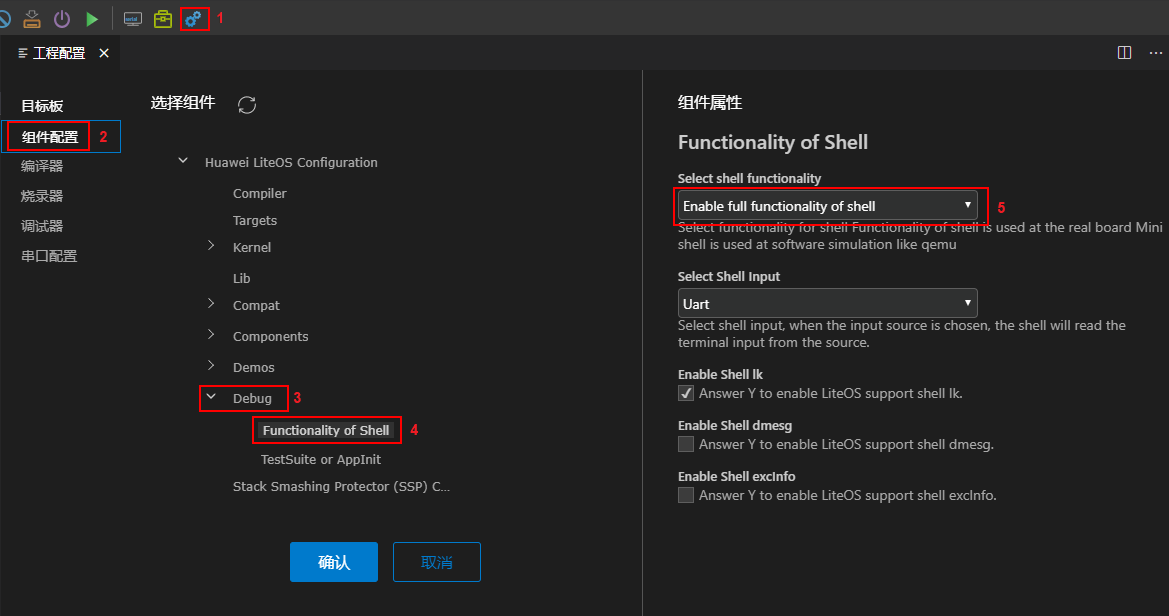The image size is (1169, 616).
Task: Open 编译器 settings section
Action: [42, 166]
